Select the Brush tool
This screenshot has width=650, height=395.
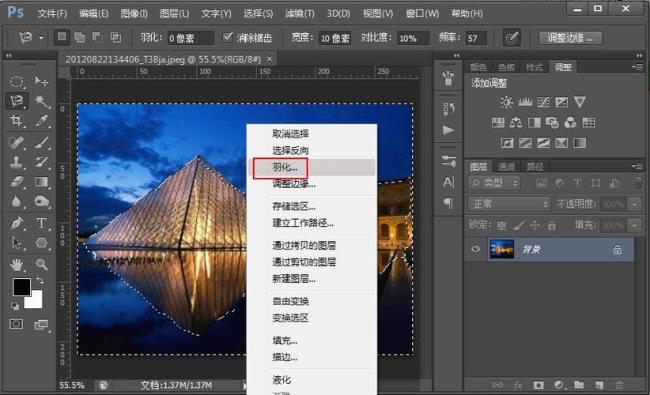tap(41, 143)
